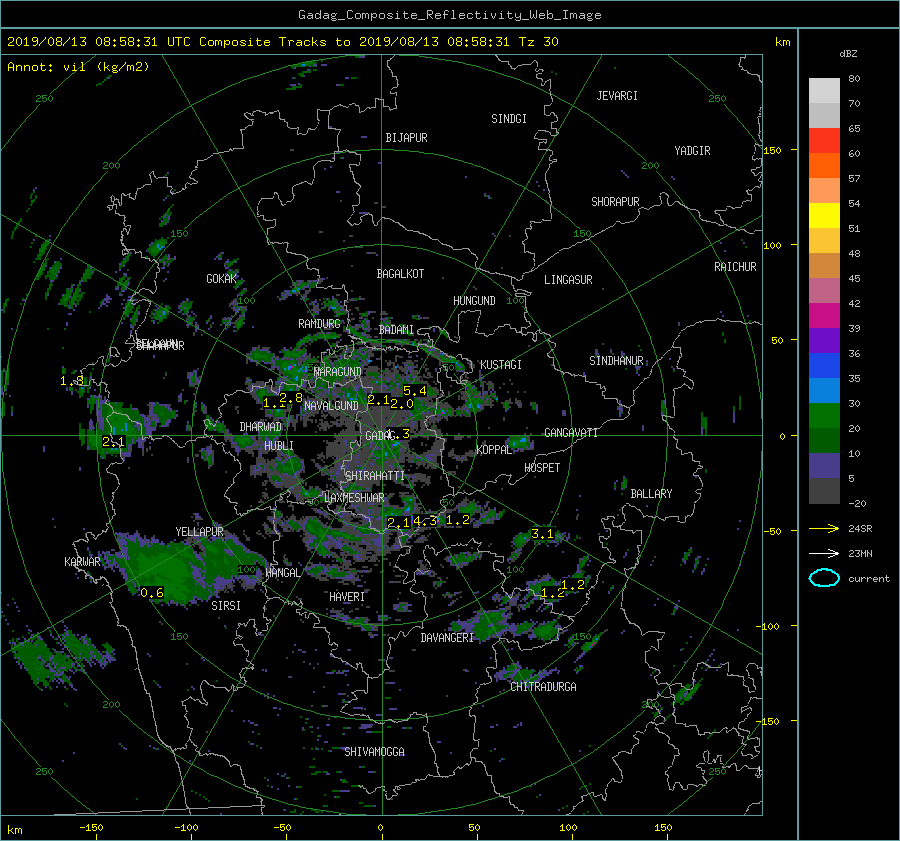Click the GADAG radar center label
Screen dimensions: 900x841
pos(379,436)
